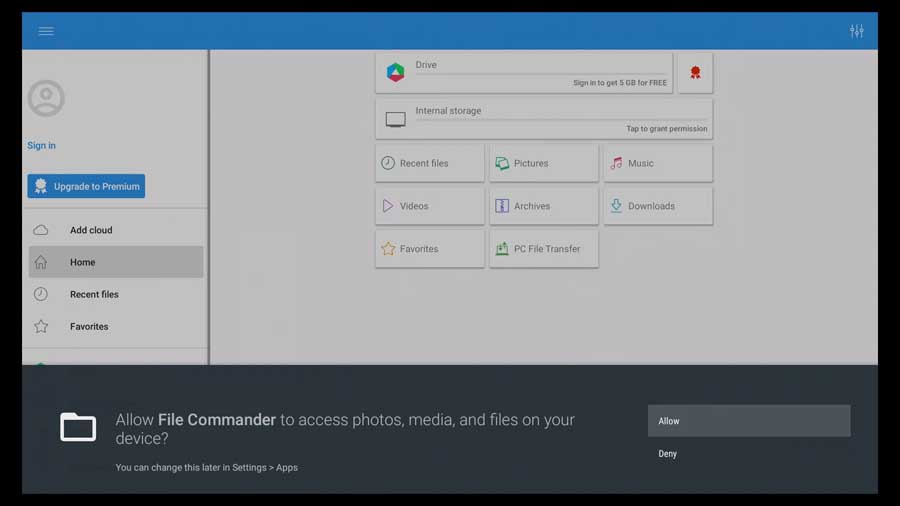Screen dimensions: 900x506
Task: Open Recent files from the sidebar
Action: [116, 294]
